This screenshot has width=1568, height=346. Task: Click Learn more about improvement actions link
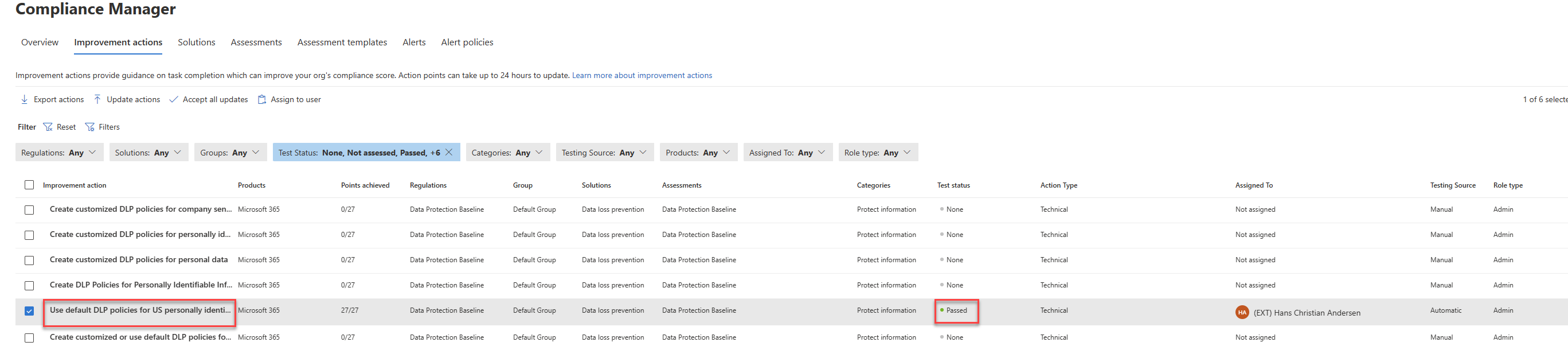(x=642, y=76)
